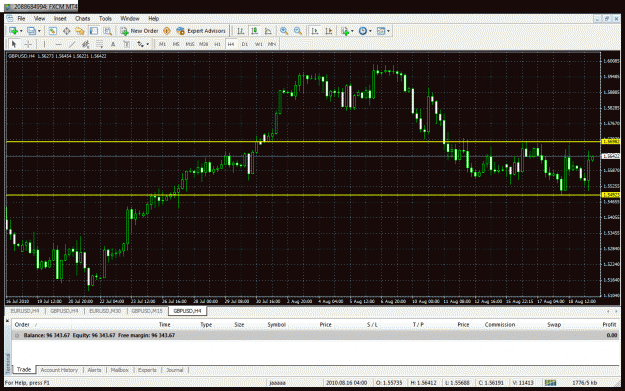The width and height of the screenshot is (625, 391).
Task: Toggle the Terminal panel icon
Action: click(94, 31)
